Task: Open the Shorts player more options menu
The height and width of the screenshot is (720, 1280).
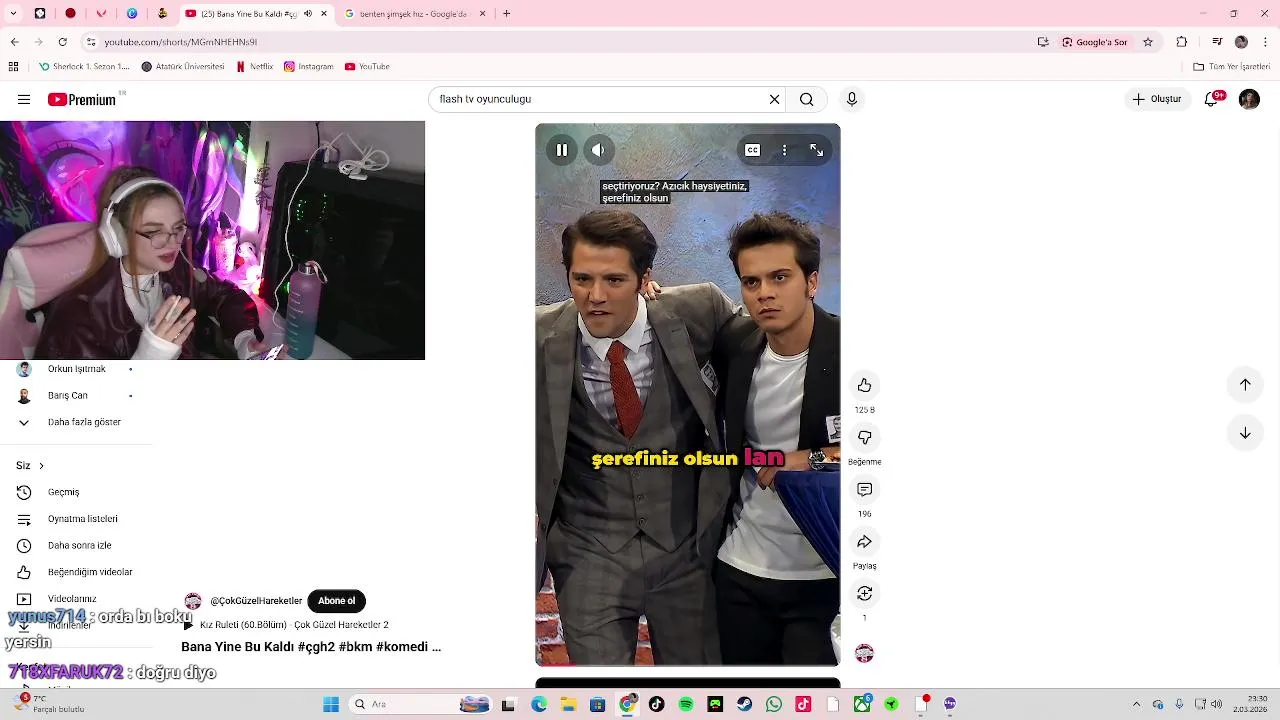Action: point(784,150)
